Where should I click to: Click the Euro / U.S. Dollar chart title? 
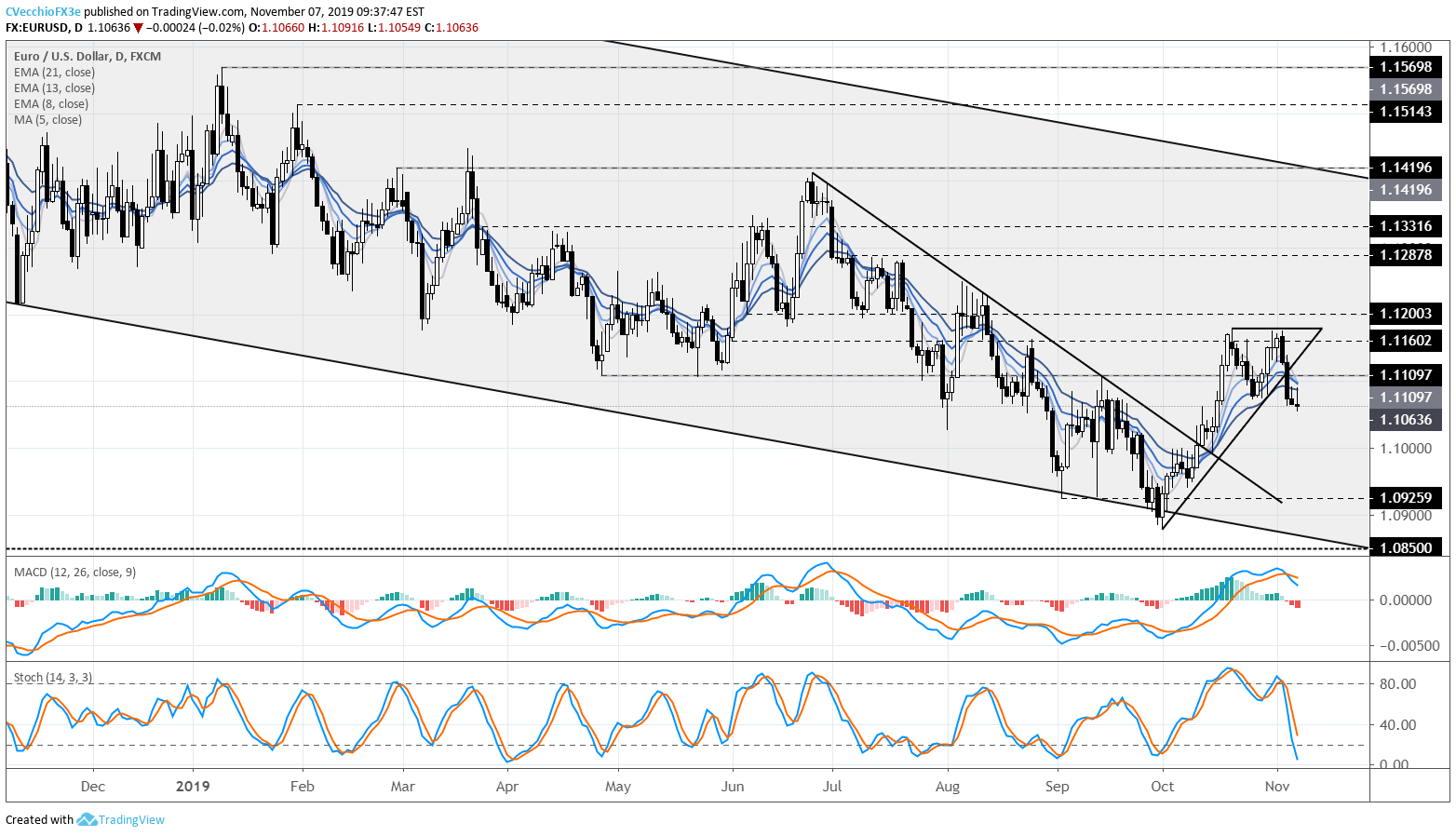pyautogui.click(x=88, y=56)
